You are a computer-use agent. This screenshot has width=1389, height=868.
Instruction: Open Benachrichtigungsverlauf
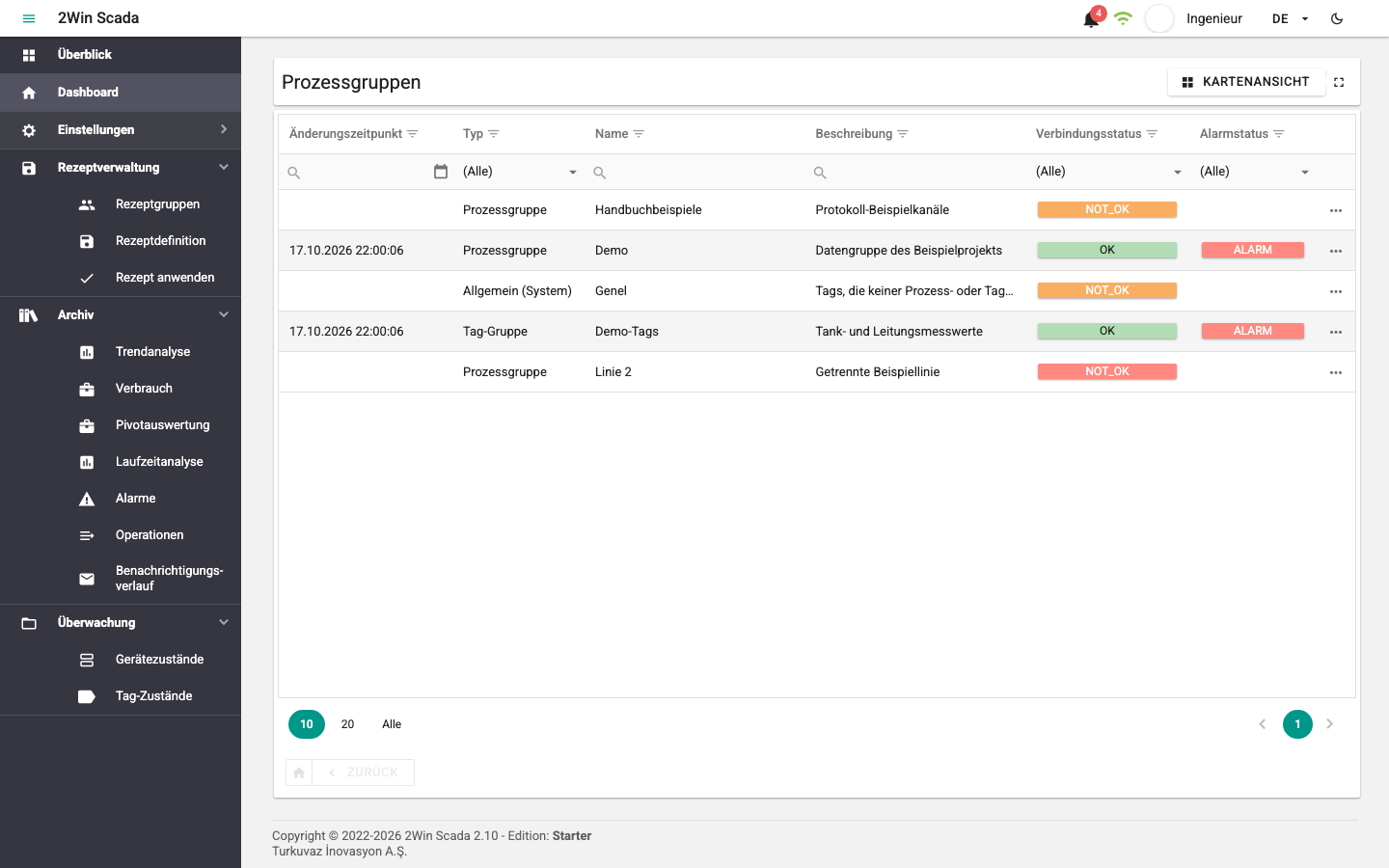121,578
